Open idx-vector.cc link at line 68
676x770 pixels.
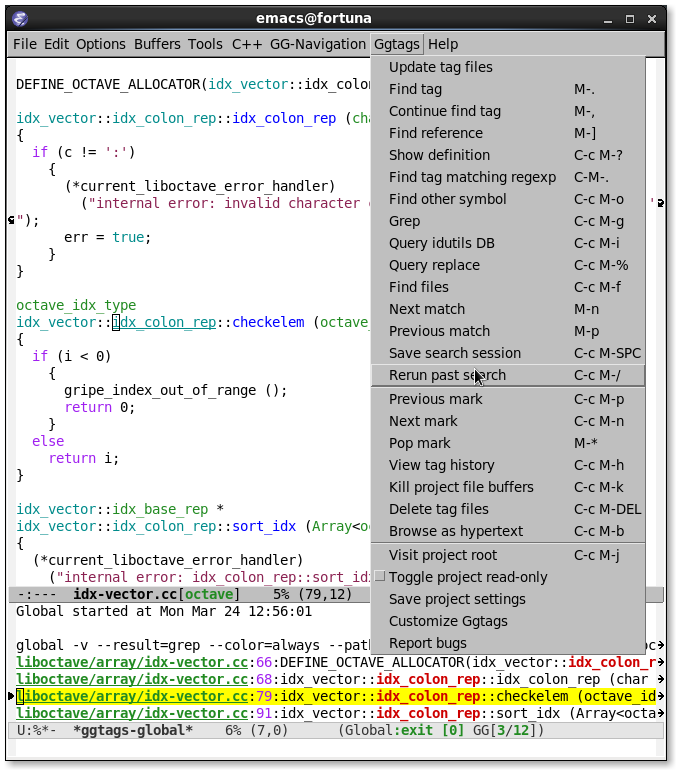click(x=132, y=680)
